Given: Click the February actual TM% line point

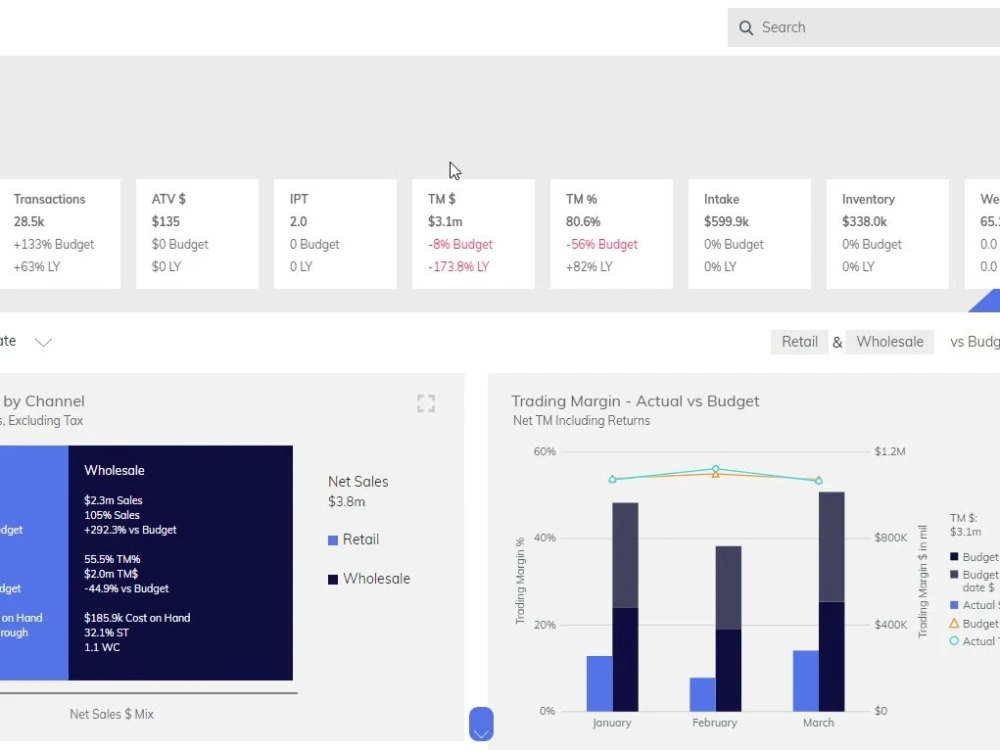Looking at the screenshot, I should pyautogui.click(x=716, y=469).
